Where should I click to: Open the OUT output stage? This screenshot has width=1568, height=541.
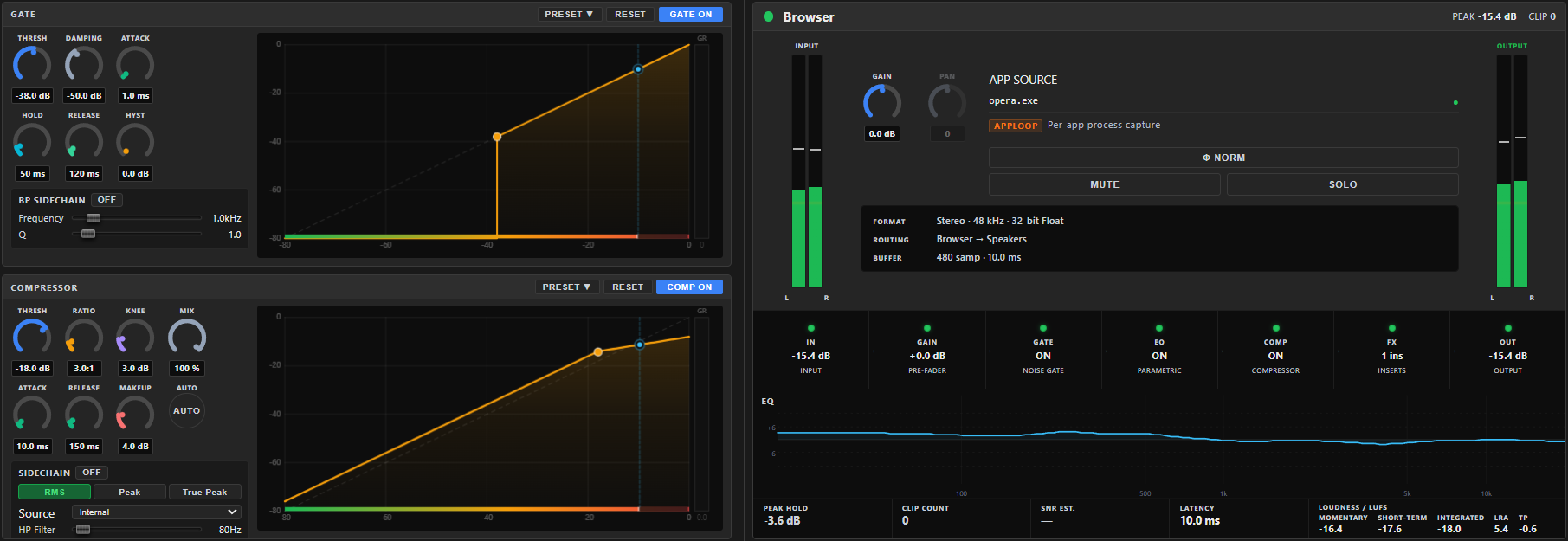[1507, 349]
